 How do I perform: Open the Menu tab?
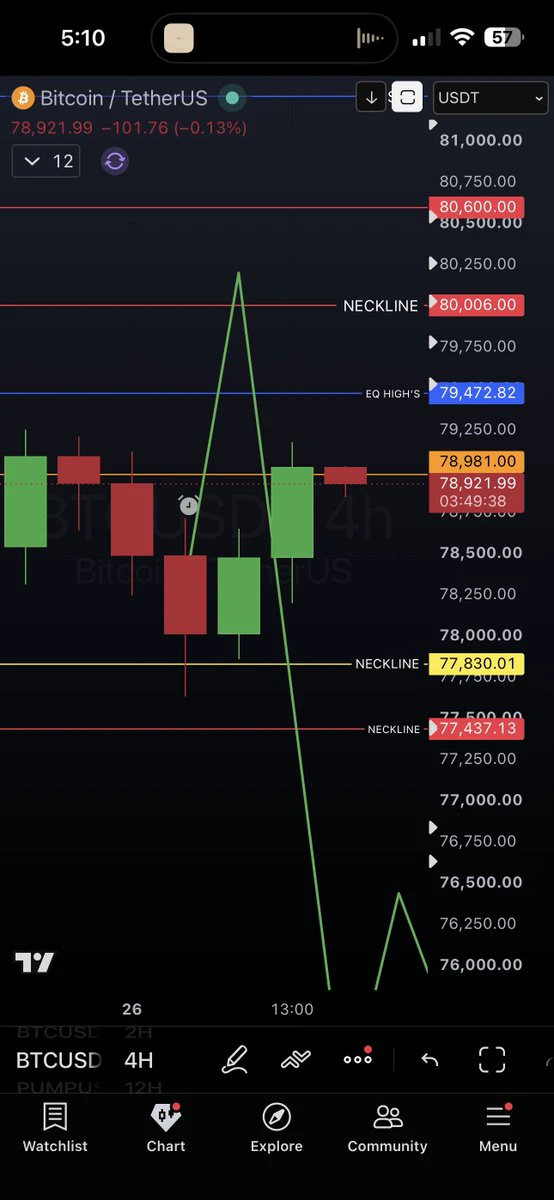click(498, 1128)
